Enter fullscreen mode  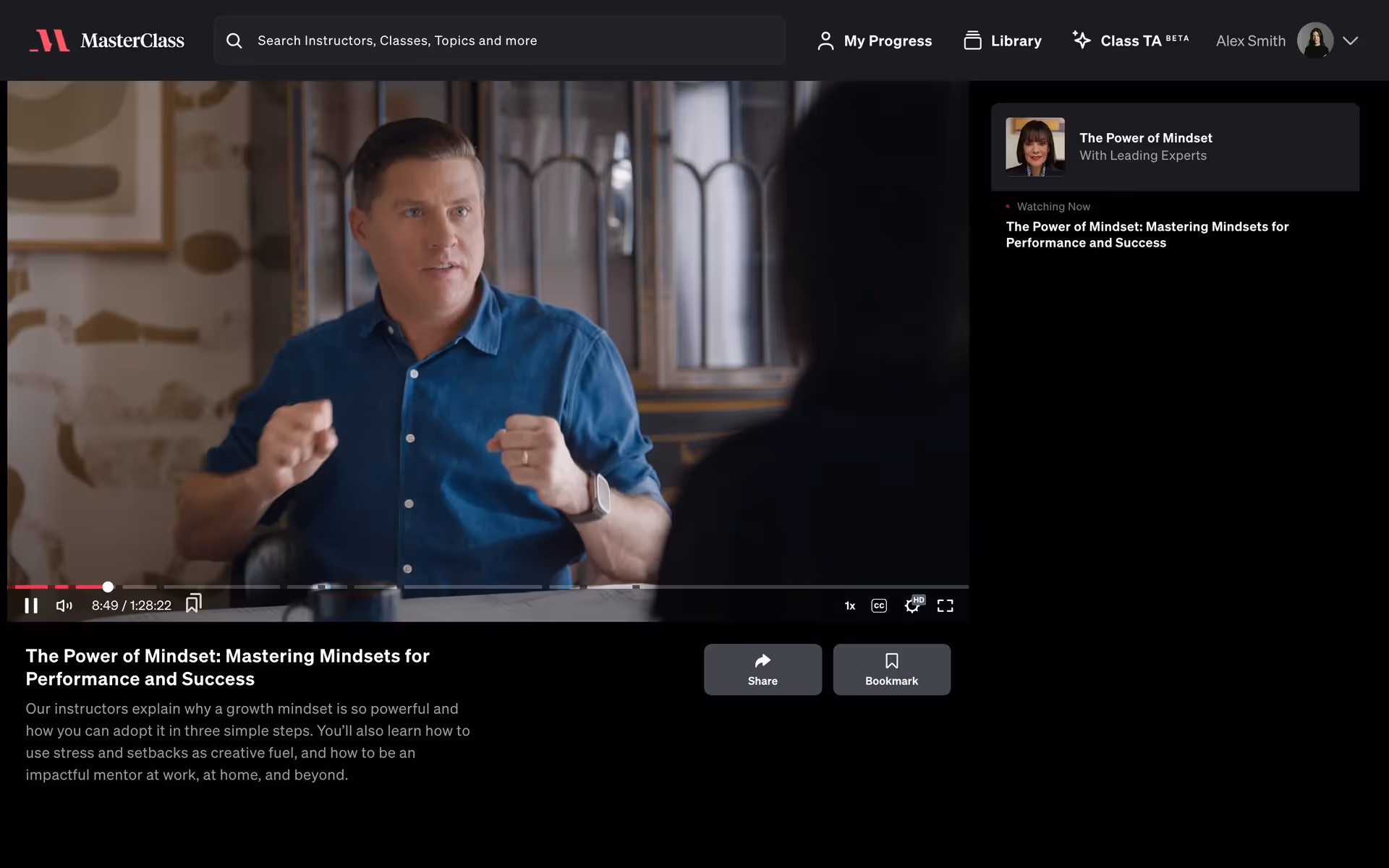pyautogui.click(x=945, y=605)
